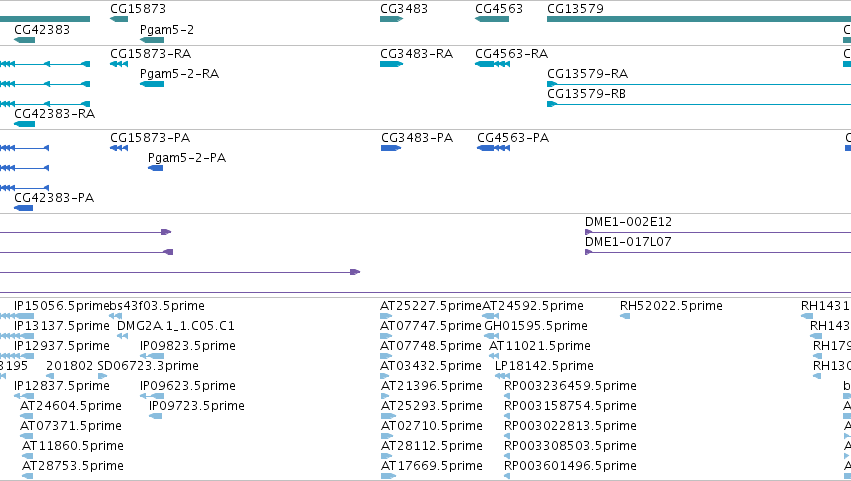Click the CG15873 gene label
The width and height of the screenshot is (851, 481).
pyautogui.click(x=138, y=9)
